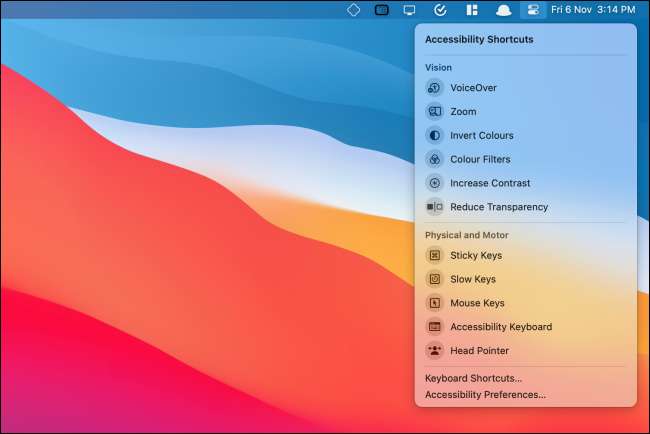650x434 pixels.
Task: Click the Invert Colours half-circle icon
Action: (x=434, y=136)
